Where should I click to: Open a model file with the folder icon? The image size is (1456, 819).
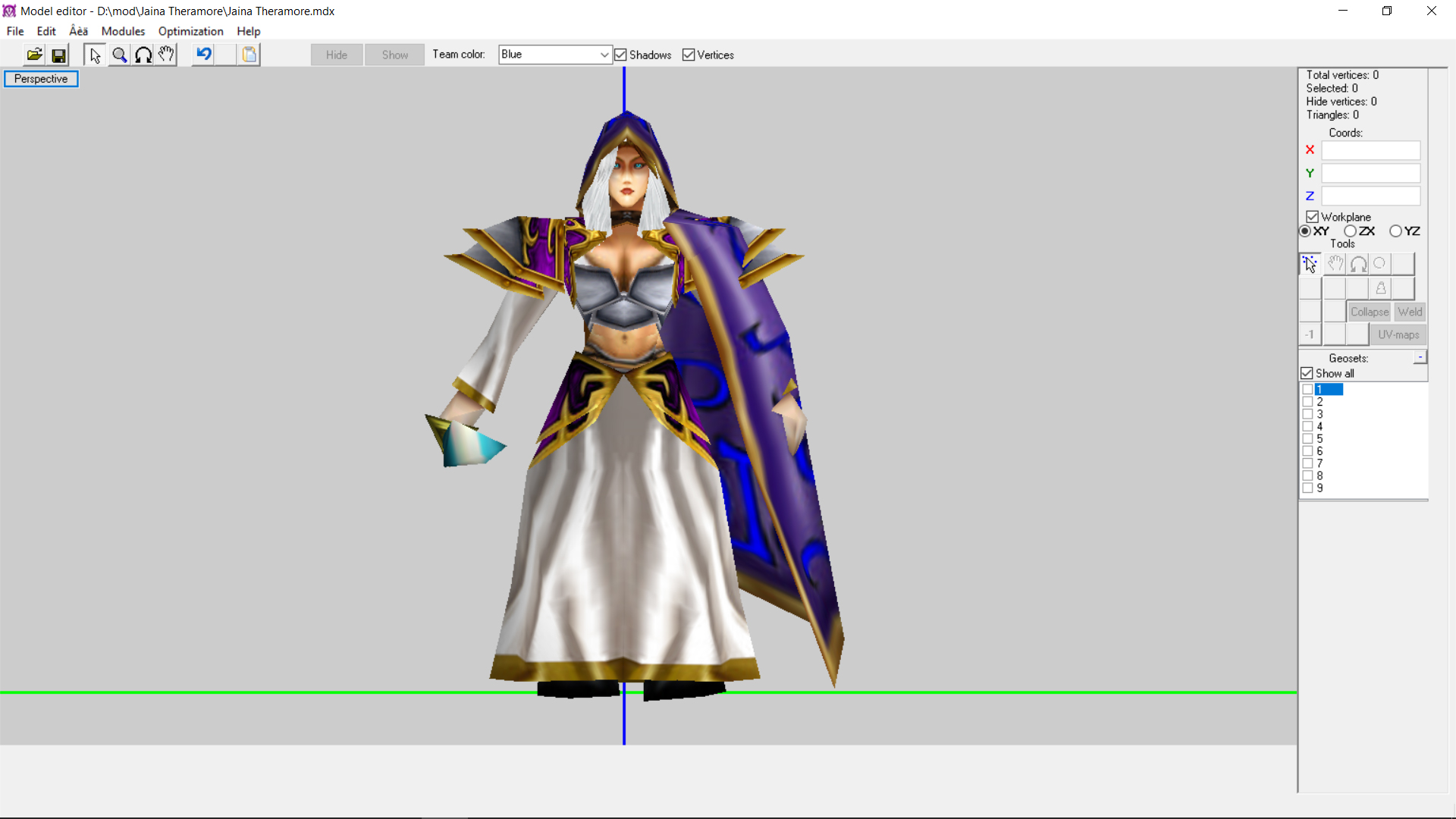pos(35,55)
